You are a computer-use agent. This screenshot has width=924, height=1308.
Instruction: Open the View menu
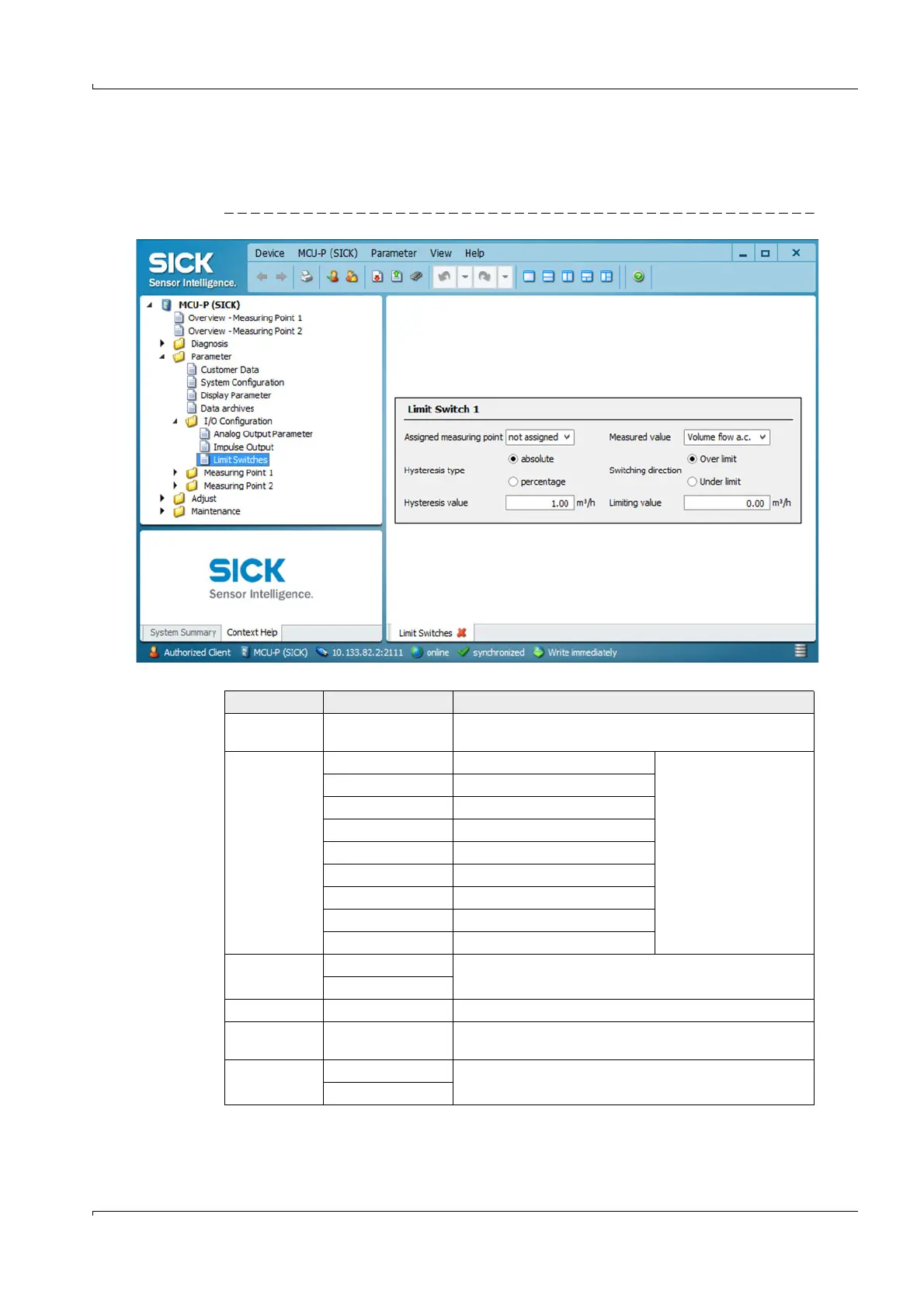point(441,253)
